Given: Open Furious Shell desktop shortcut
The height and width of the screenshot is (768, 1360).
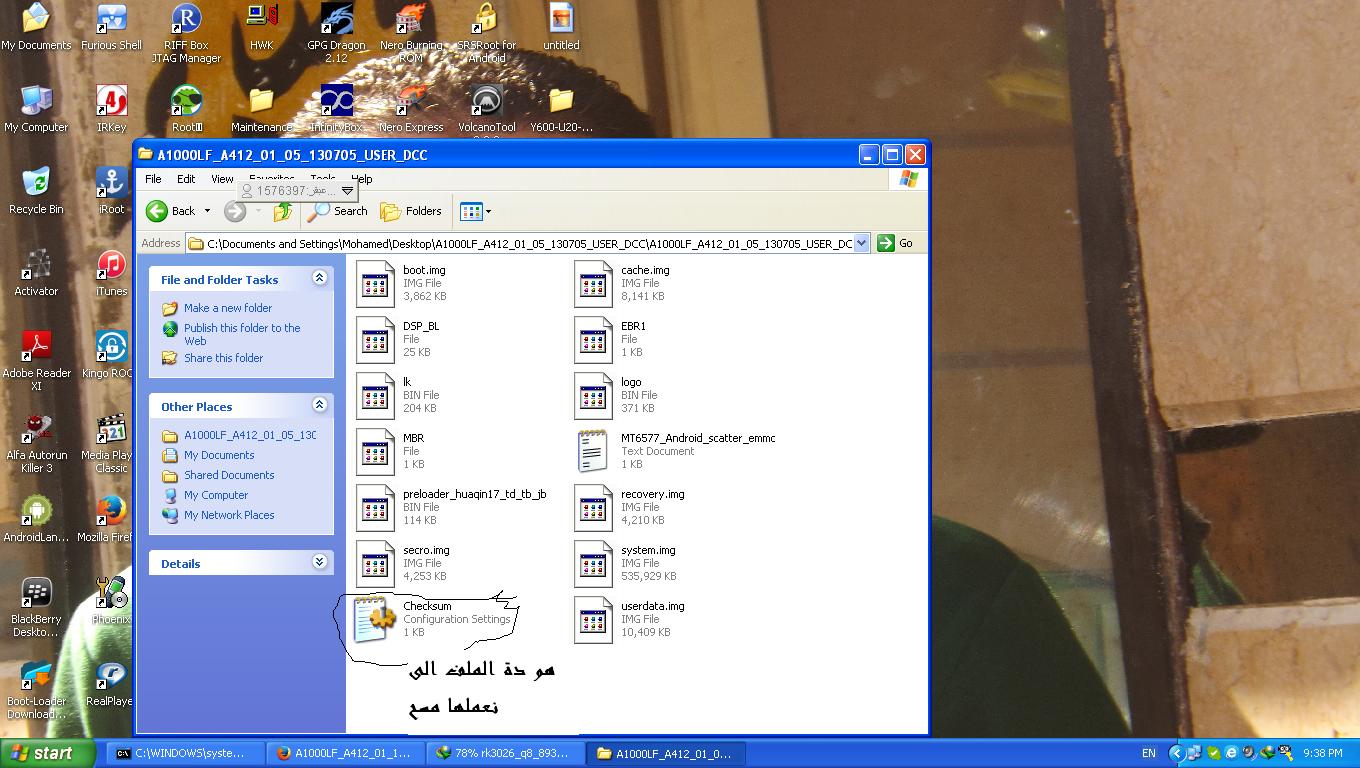Looking at the screenshot, I should pyautogui.click(x=111, y=26).
